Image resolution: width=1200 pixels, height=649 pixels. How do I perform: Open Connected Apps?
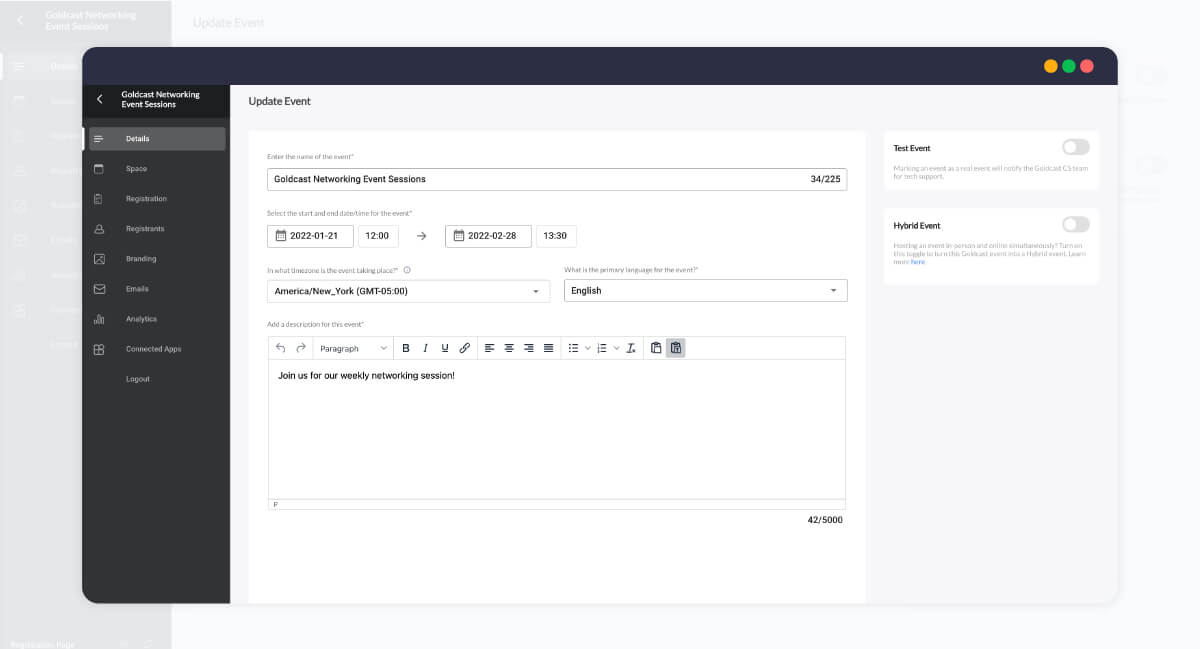pos(155,348)
